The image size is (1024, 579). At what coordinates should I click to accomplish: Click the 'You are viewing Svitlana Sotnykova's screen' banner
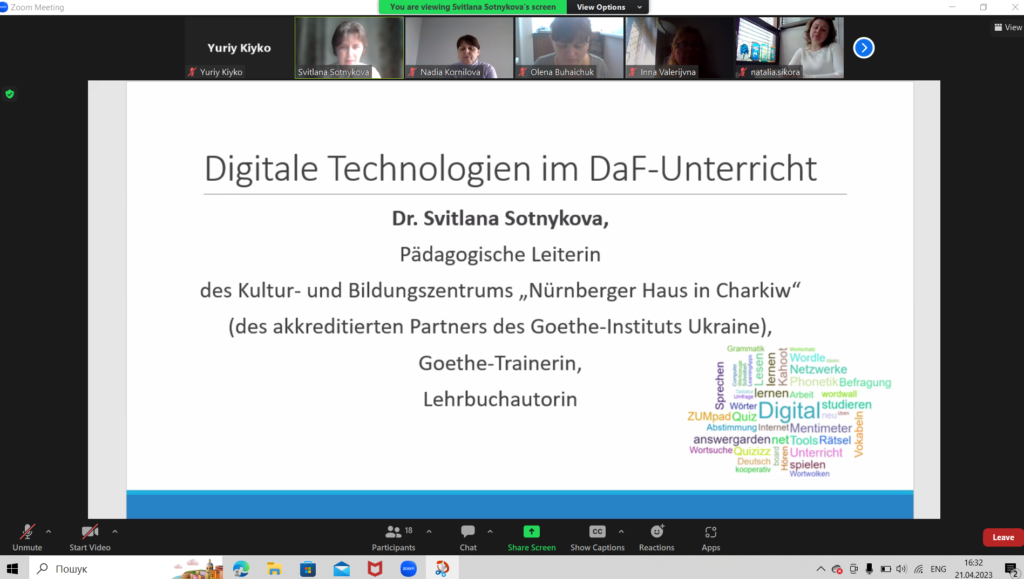473,7
